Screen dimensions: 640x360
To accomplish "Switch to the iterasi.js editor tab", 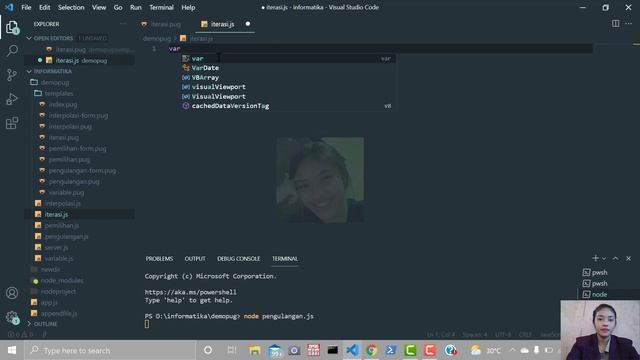I will coord(222,24).
